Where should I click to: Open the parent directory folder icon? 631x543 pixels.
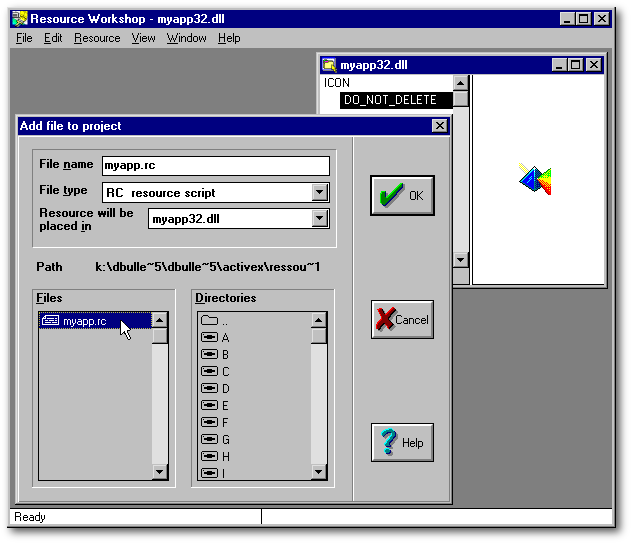[x=210, y=321]
